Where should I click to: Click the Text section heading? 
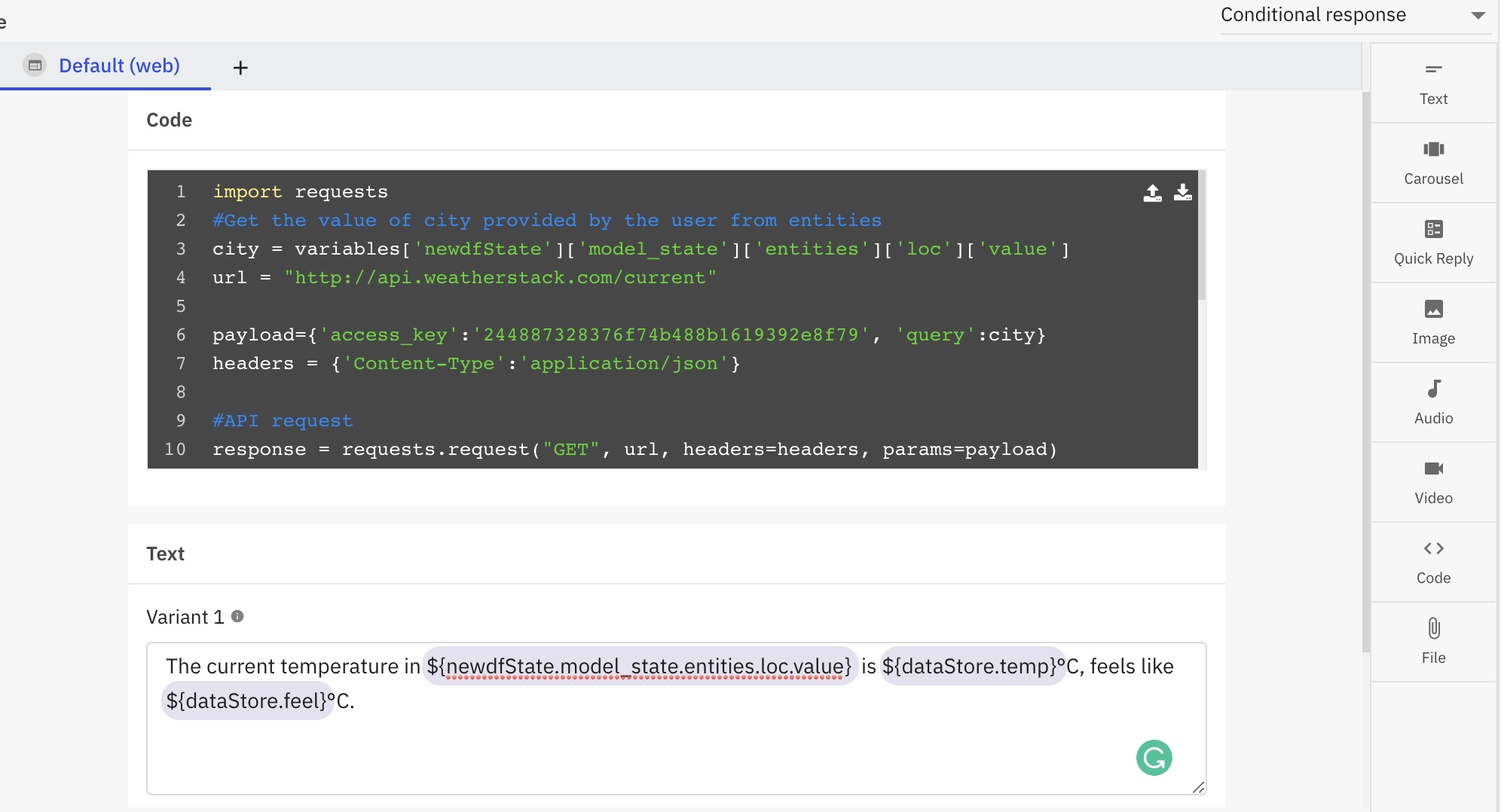165,554
